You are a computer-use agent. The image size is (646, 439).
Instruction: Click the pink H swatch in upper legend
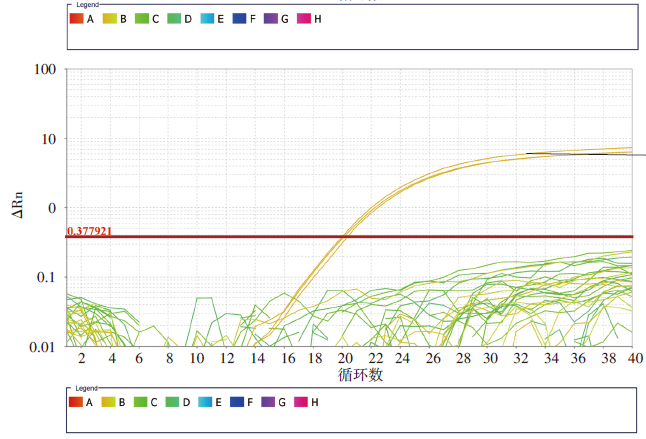(x=304, y=19)
